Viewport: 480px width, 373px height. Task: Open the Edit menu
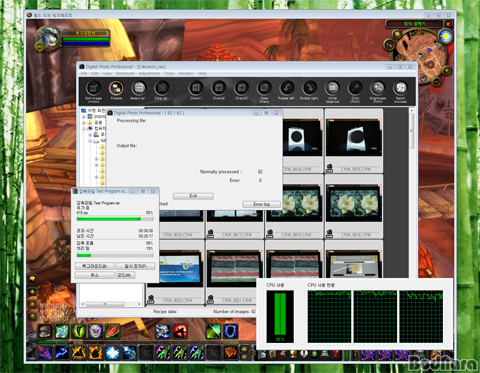95,73
